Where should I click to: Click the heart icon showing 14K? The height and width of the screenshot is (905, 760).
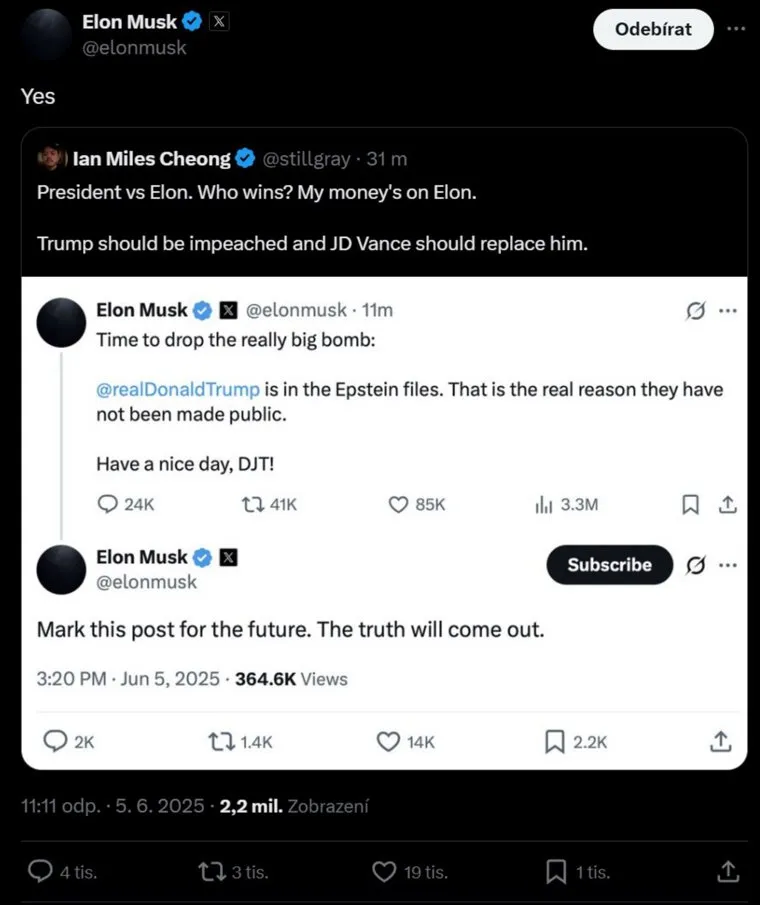point(388,741)
